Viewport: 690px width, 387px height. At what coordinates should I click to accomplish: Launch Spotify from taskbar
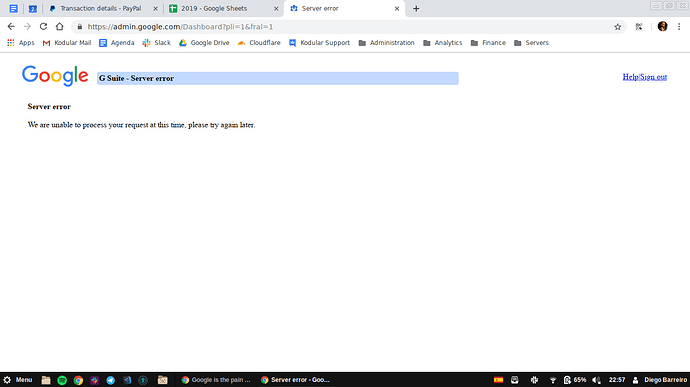tap(62, 380)
